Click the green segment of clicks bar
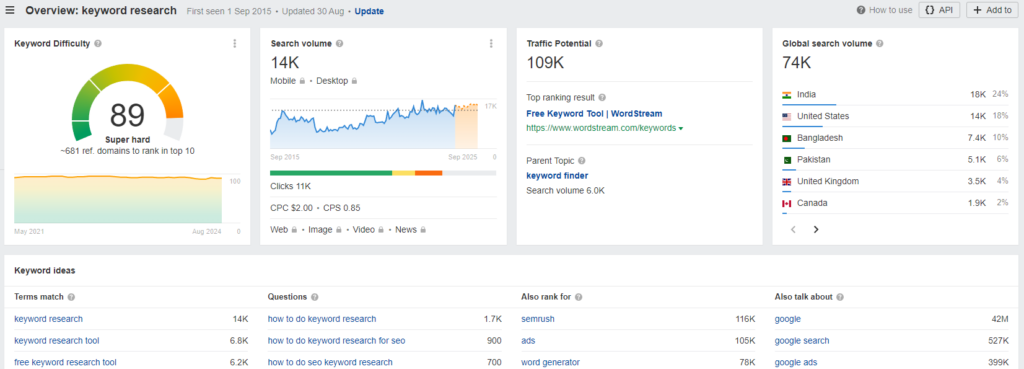1024x369 pixels. tap(331, 173)
